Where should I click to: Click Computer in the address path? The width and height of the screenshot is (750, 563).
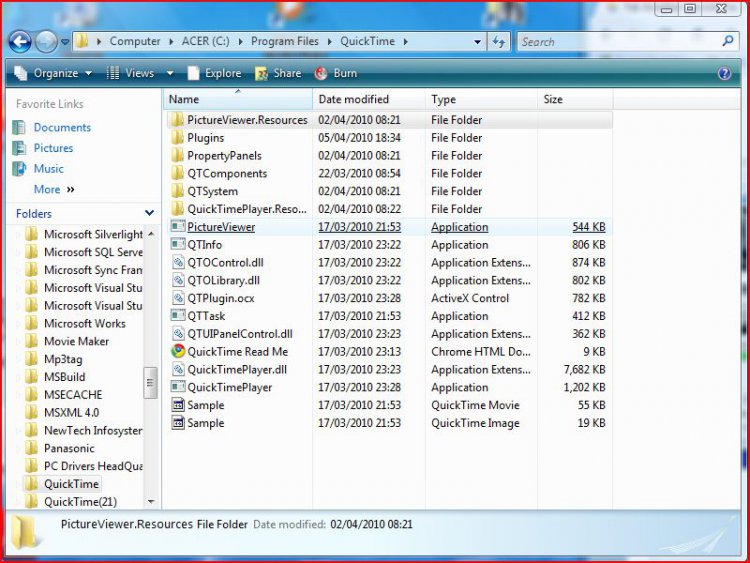(x=135, y=42)
